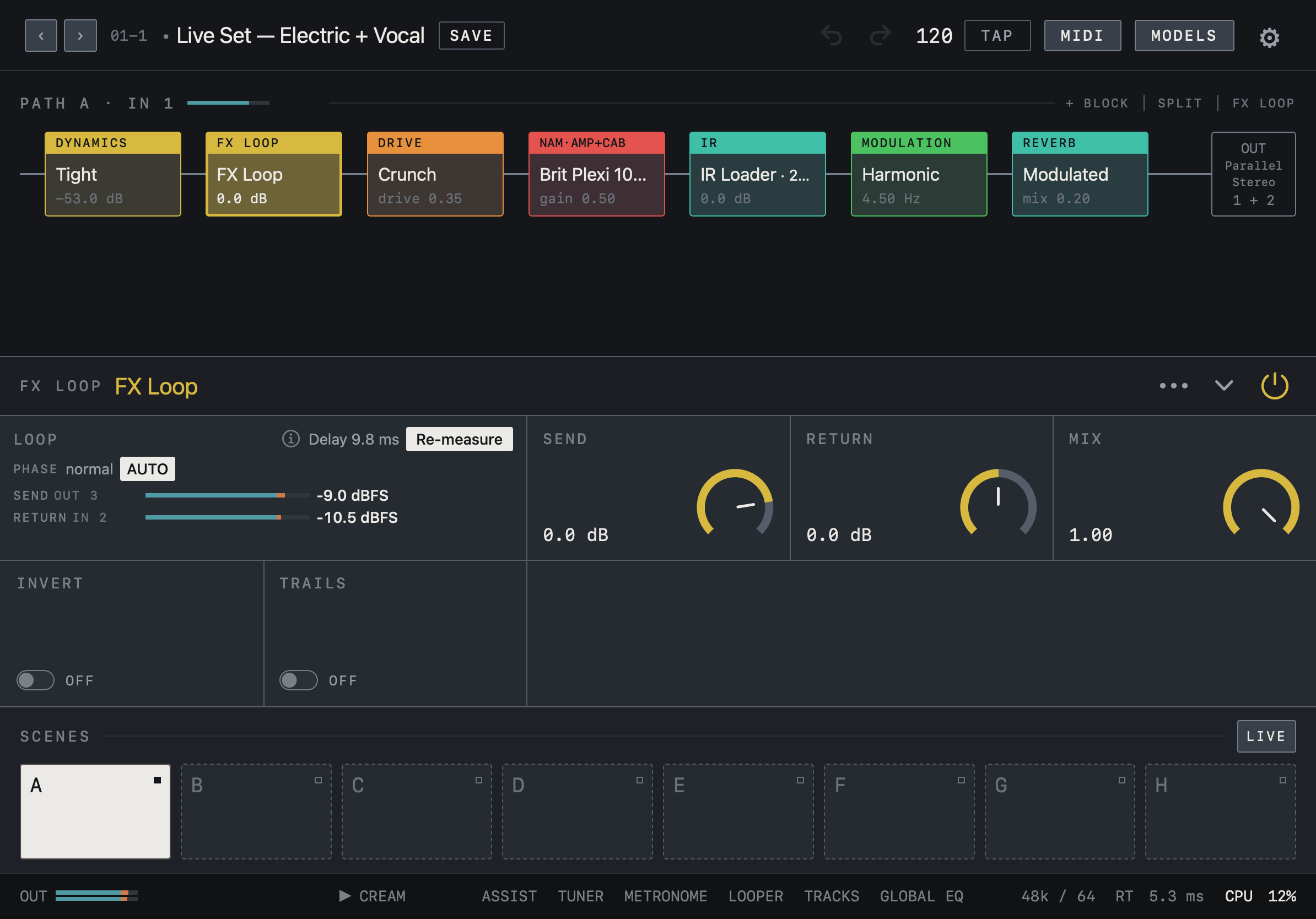Open the MIDI panel
1316x919 pixels.
tap(1082, 35)
